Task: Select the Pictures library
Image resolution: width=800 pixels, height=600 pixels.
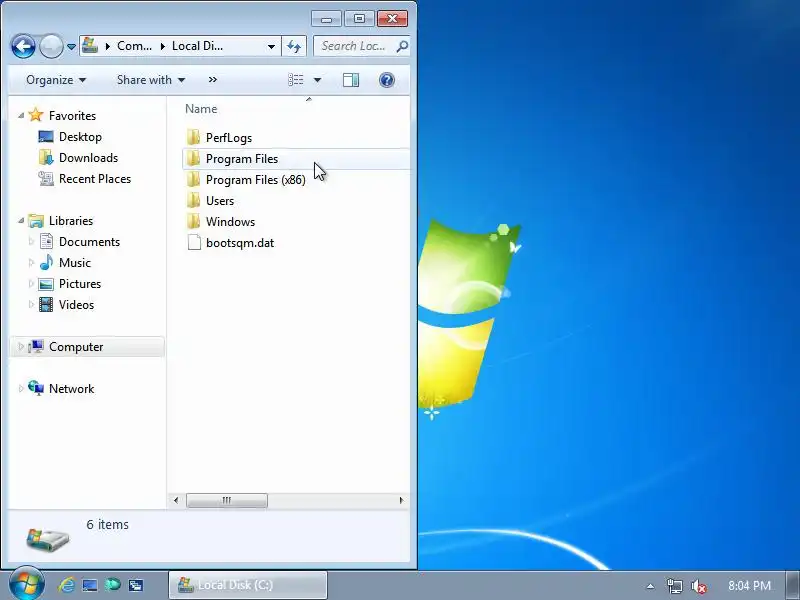Action: point(80,284)
